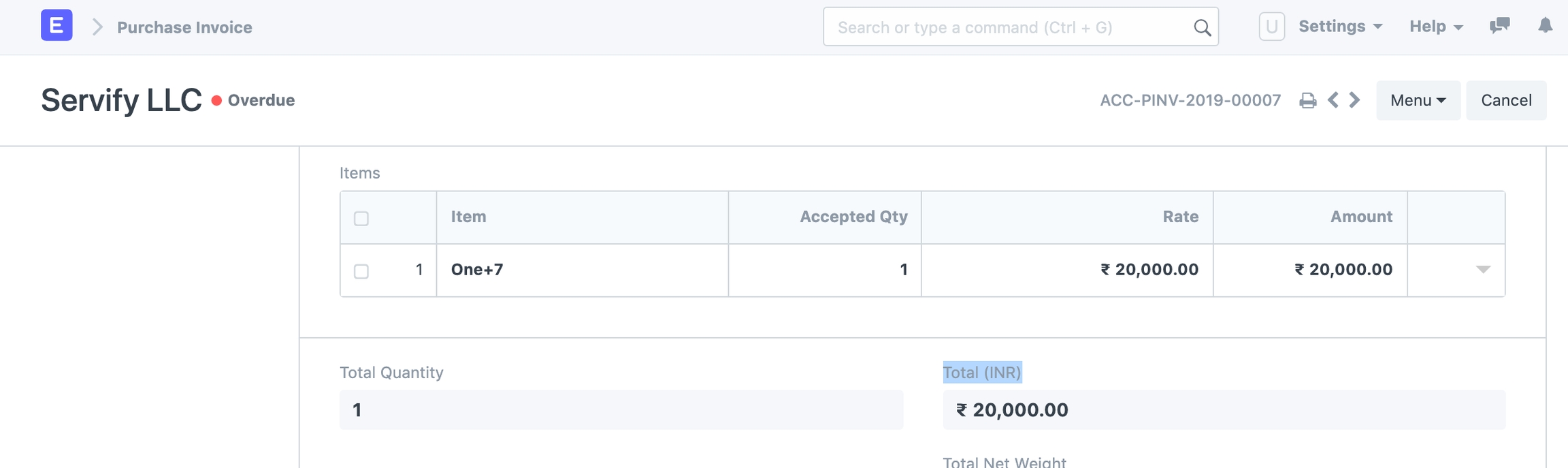This screenshot has width=1568, height=468.
Task: Click the Cancel button
Action: click(x=1506, y=100)
